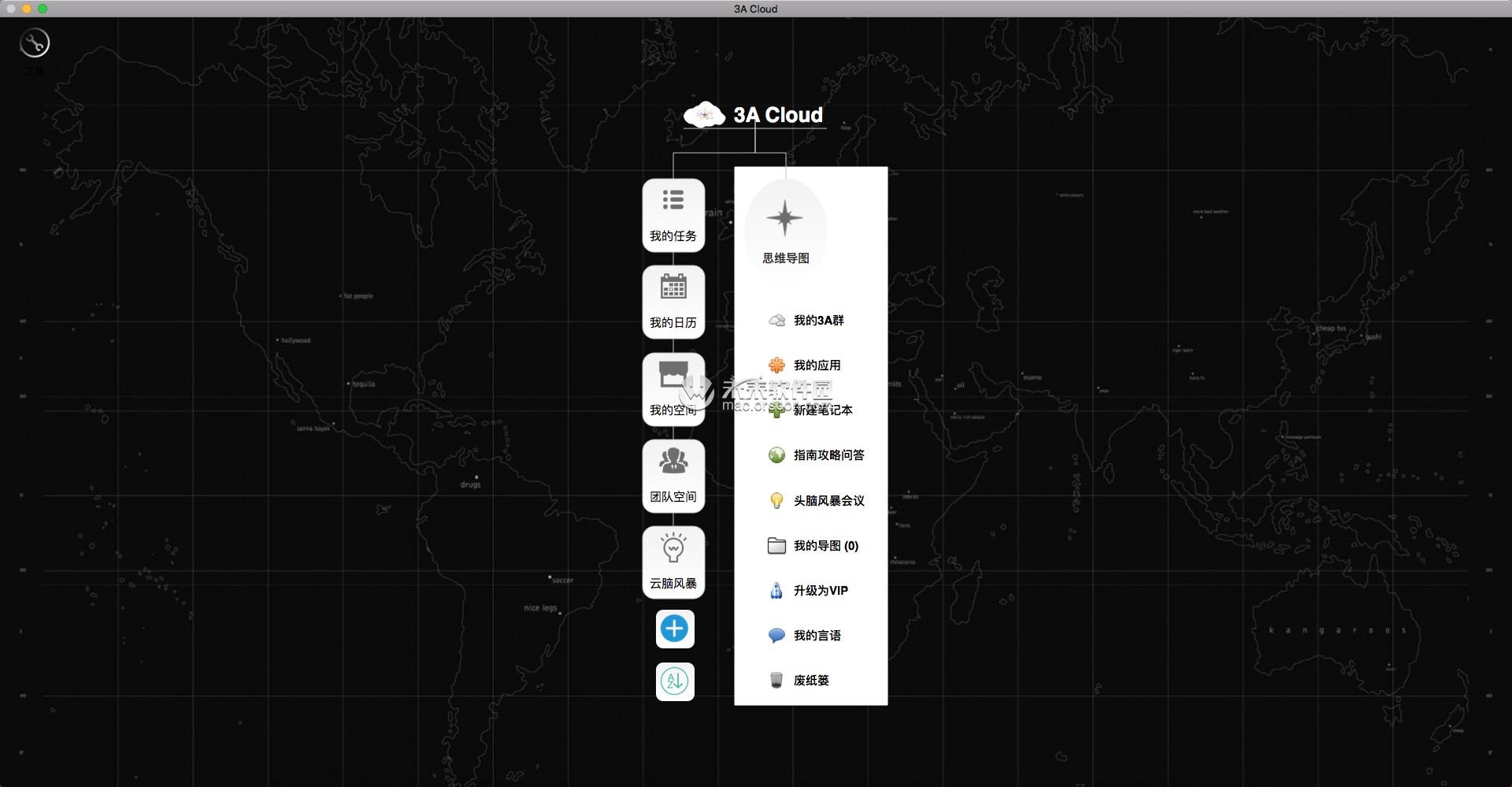Open 废纸篓 trash entry
This screenshot has height=787, width=1512.
click(799, 680)
